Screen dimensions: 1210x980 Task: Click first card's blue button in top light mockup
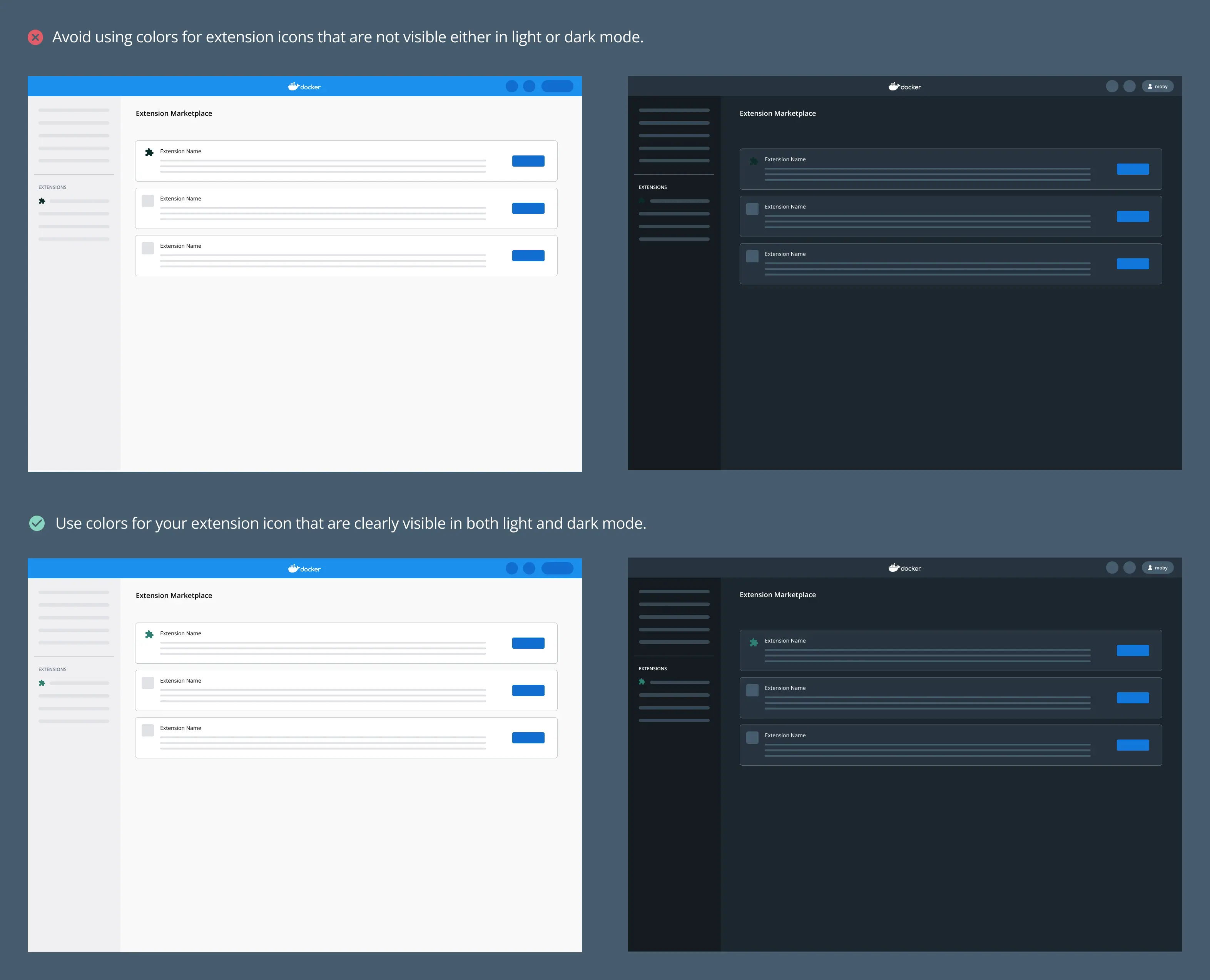528,161
